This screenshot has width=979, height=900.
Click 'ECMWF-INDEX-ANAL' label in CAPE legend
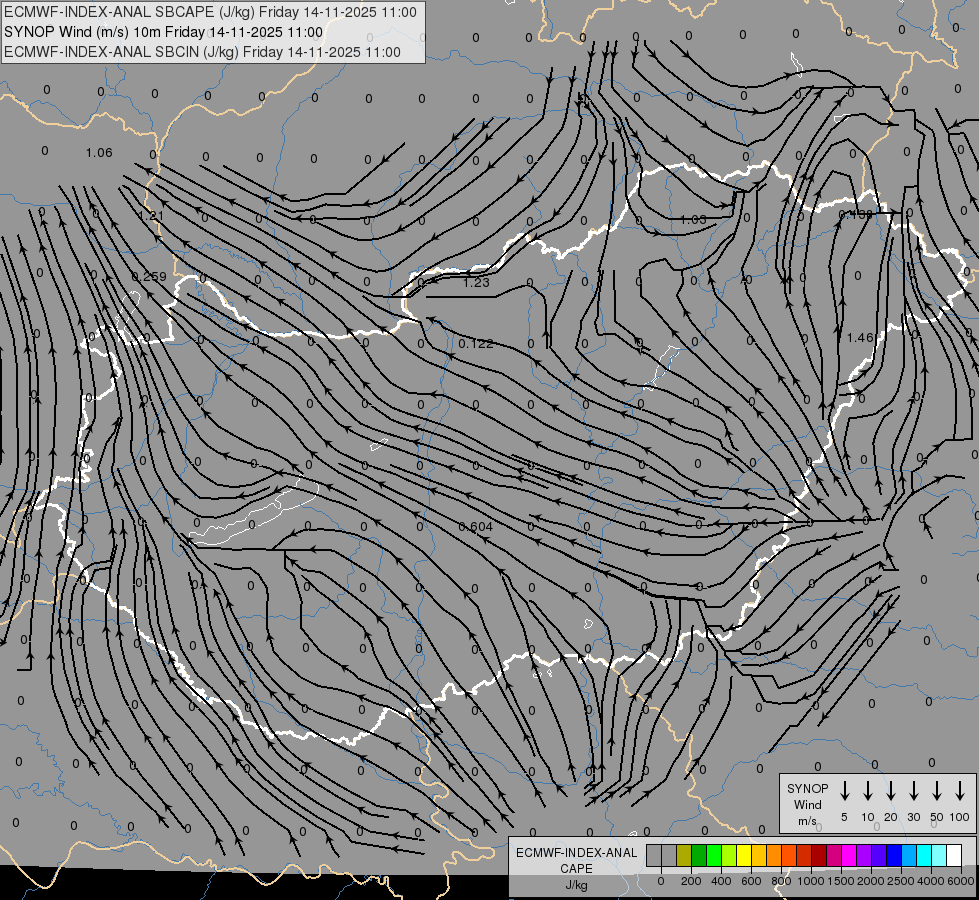click(576, 853)
